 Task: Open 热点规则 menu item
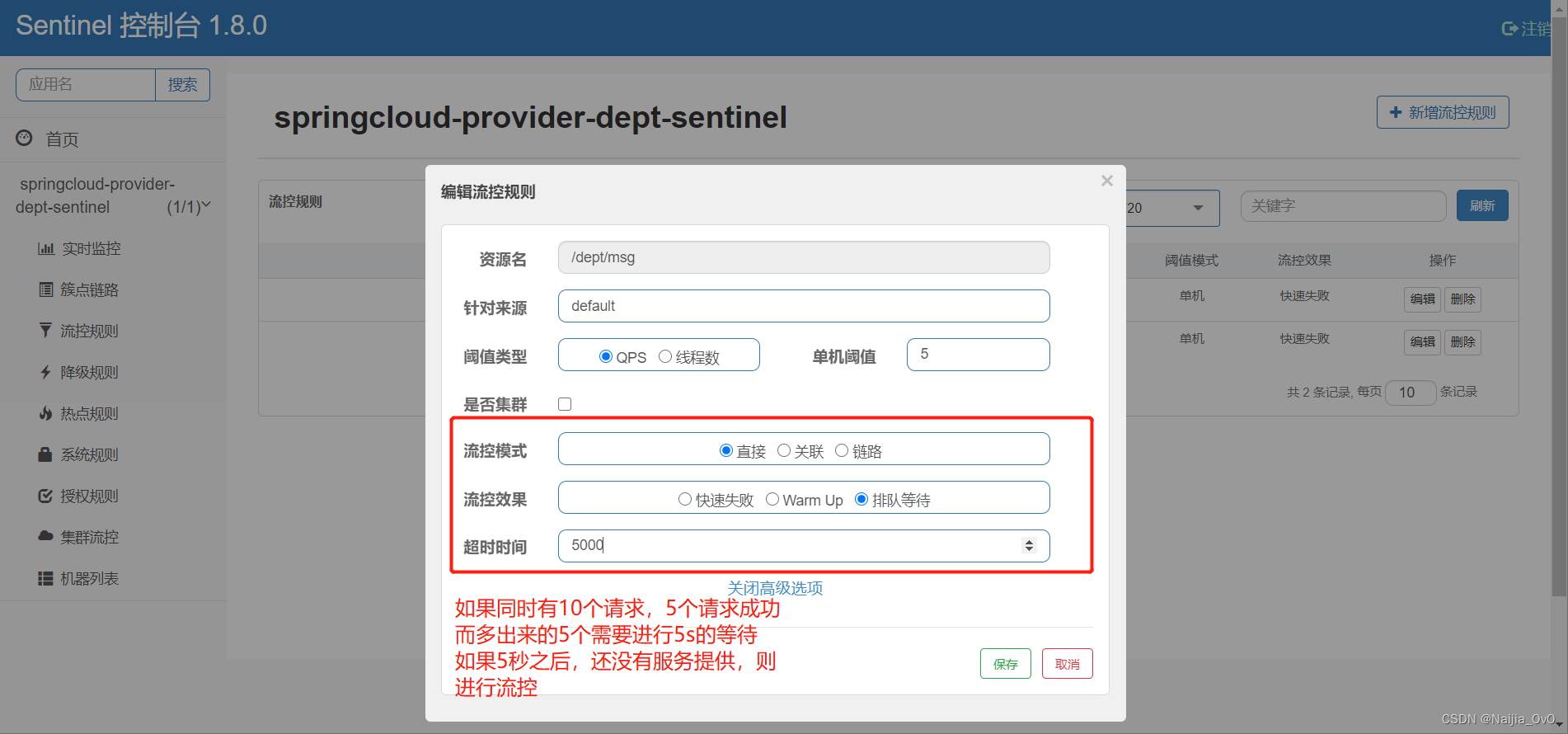(x=90, y=413)
